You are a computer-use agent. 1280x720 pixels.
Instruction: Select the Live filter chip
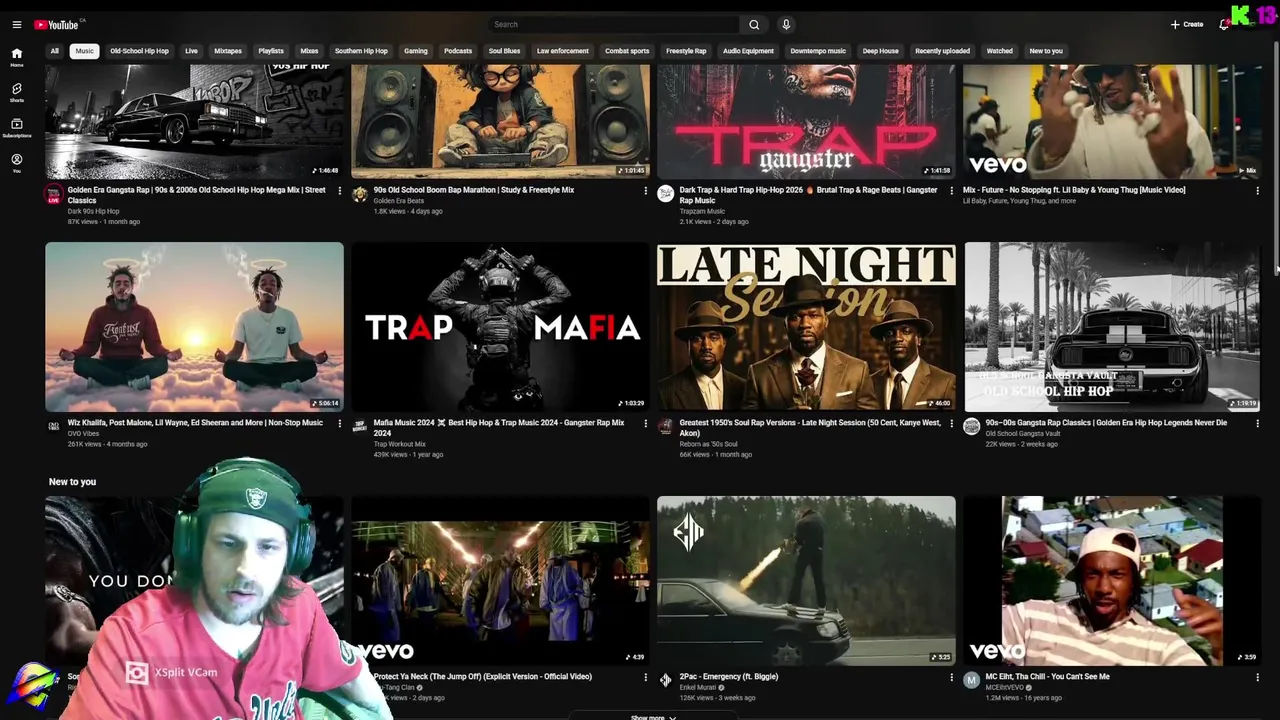[191, 51]
